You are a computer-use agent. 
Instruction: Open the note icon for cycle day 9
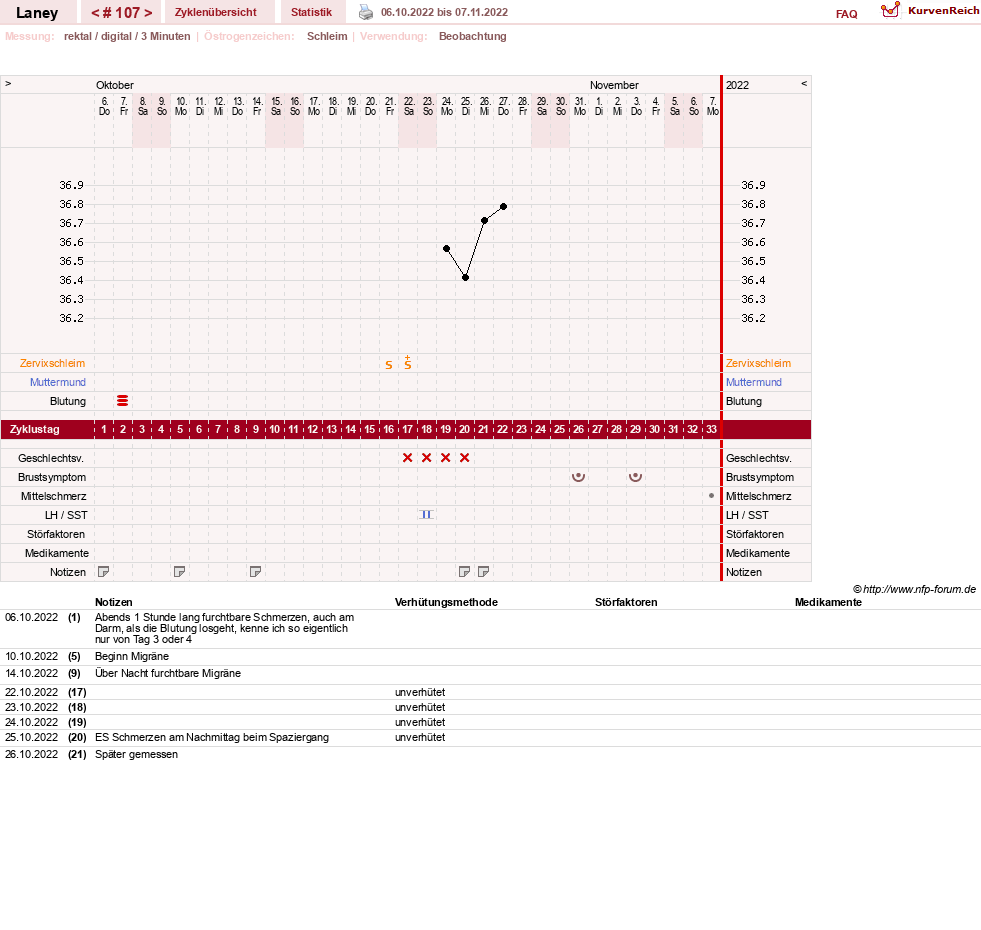pos(255,571)
